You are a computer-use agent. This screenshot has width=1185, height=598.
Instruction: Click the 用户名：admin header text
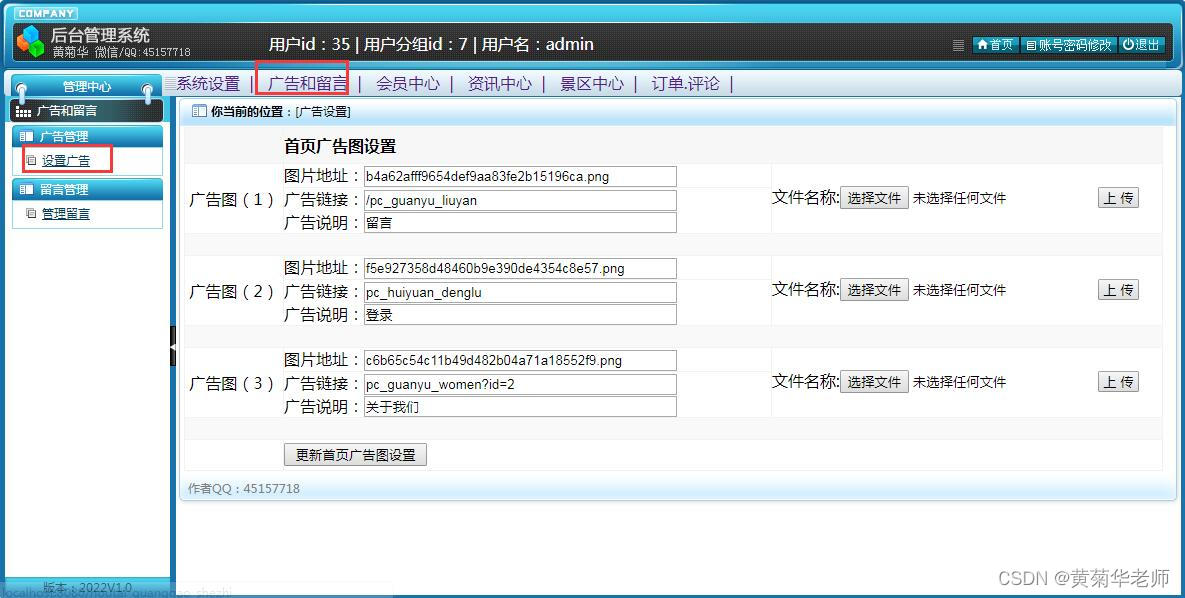(x=537, y=45)
